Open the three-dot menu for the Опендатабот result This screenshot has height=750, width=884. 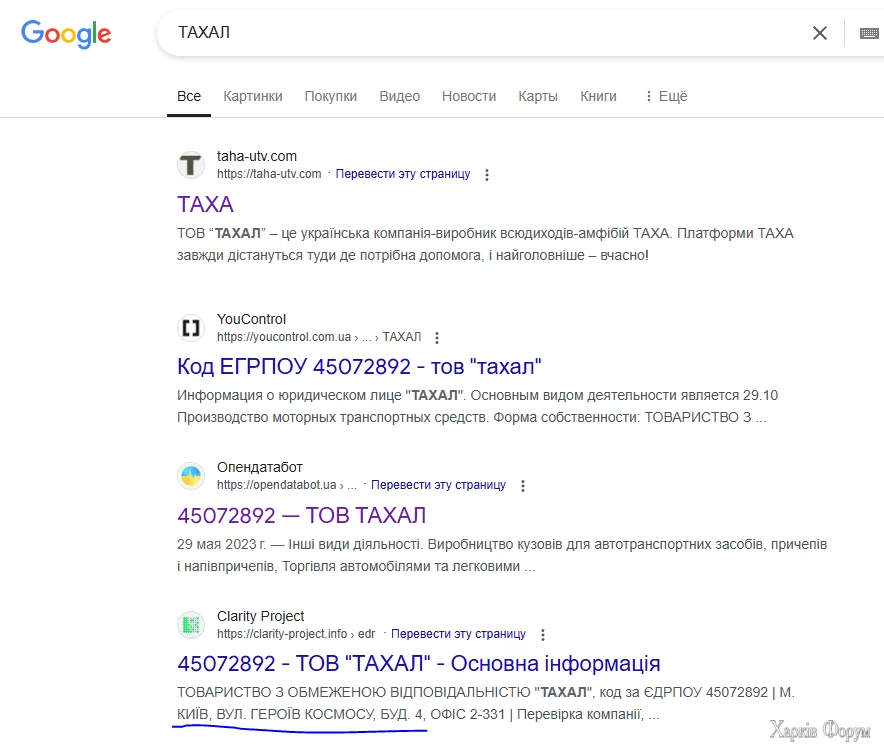pos(523,485)
